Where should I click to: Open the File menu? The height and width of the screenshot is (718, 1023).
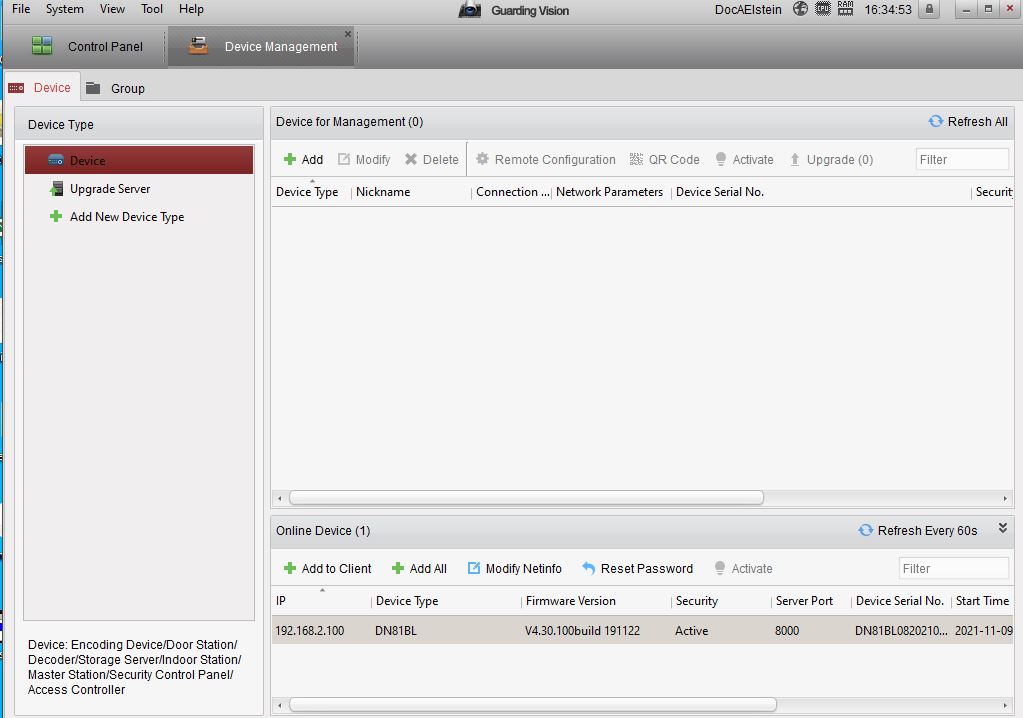(21, 9)
